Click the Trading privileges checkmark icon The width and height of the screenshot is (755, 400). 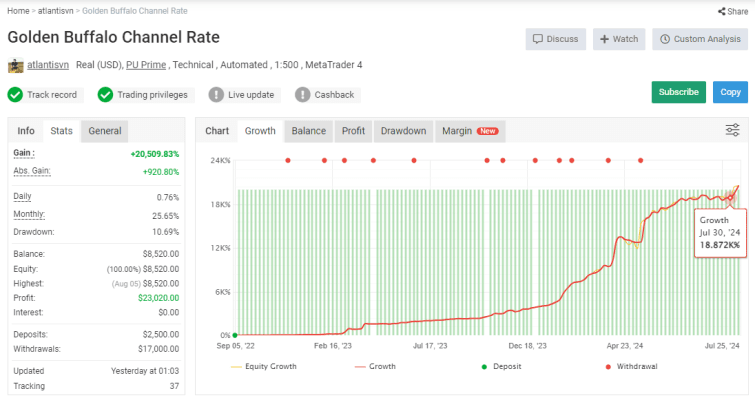click(x=105, y=95)
